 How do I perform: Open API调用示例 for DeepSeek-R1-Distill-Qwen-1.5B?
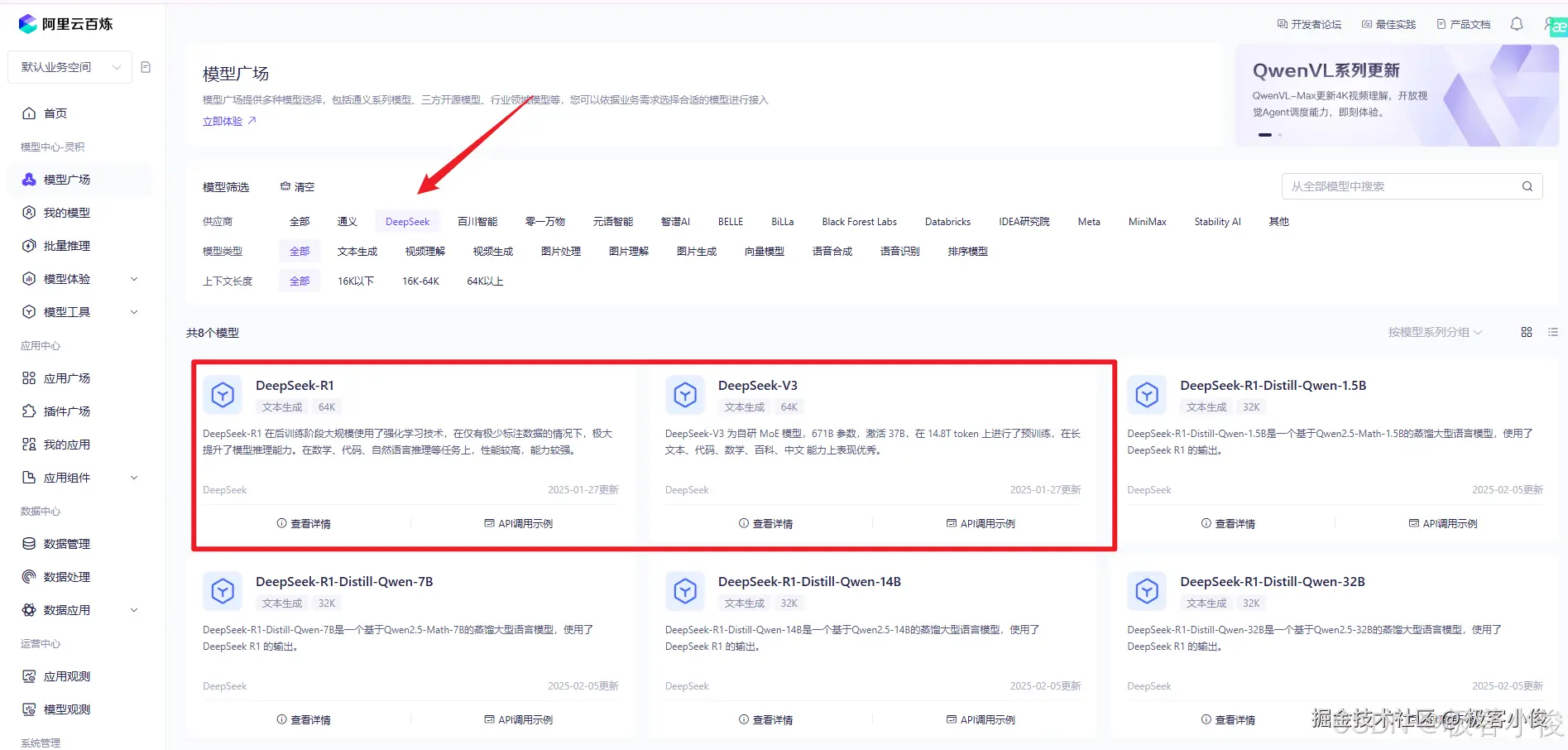(1443, 523)
